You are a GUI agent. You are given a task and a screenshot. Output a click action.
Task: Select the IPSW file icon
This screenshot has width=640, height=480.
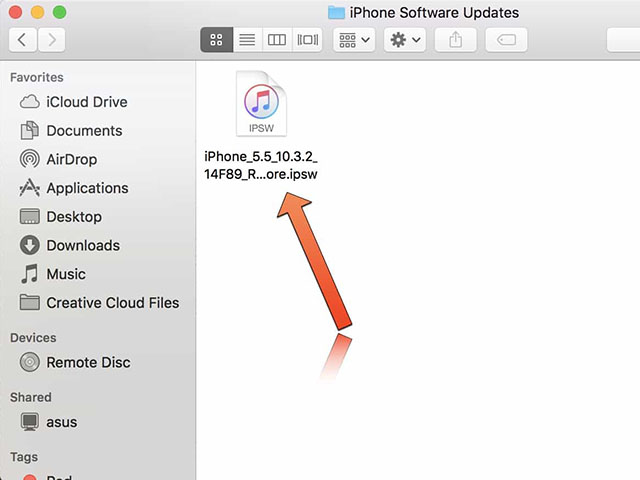[x=261, y=104]
